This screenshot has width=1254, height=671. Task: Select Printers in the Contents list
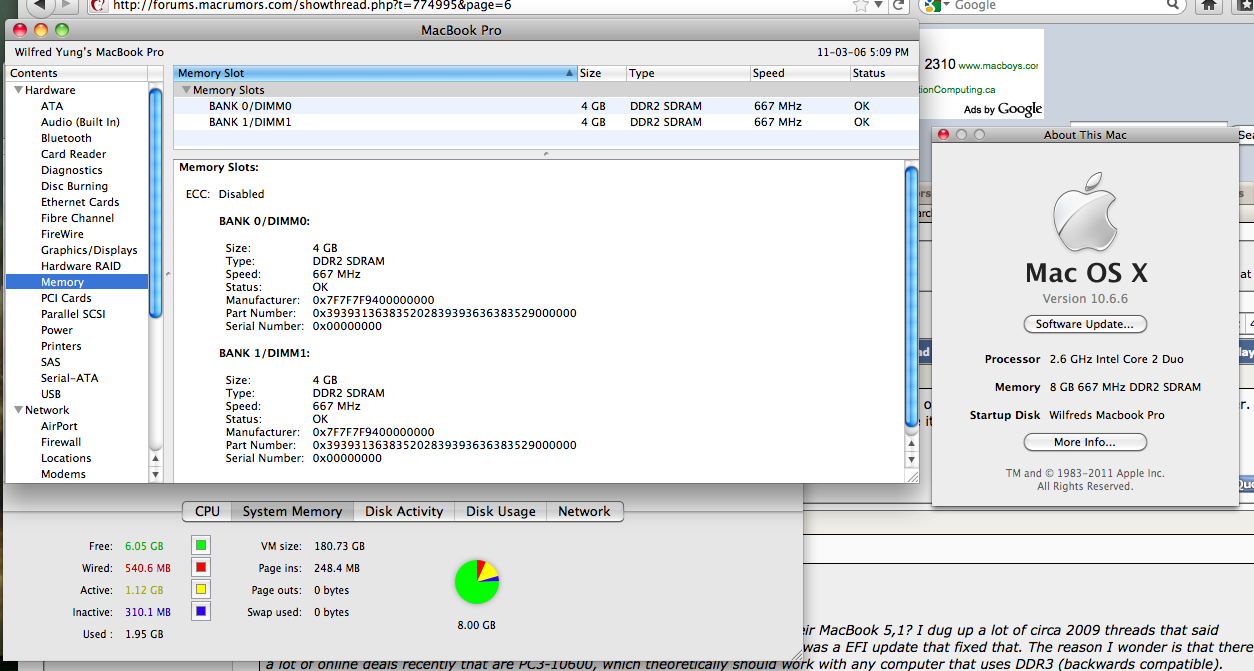click(61, 346)
